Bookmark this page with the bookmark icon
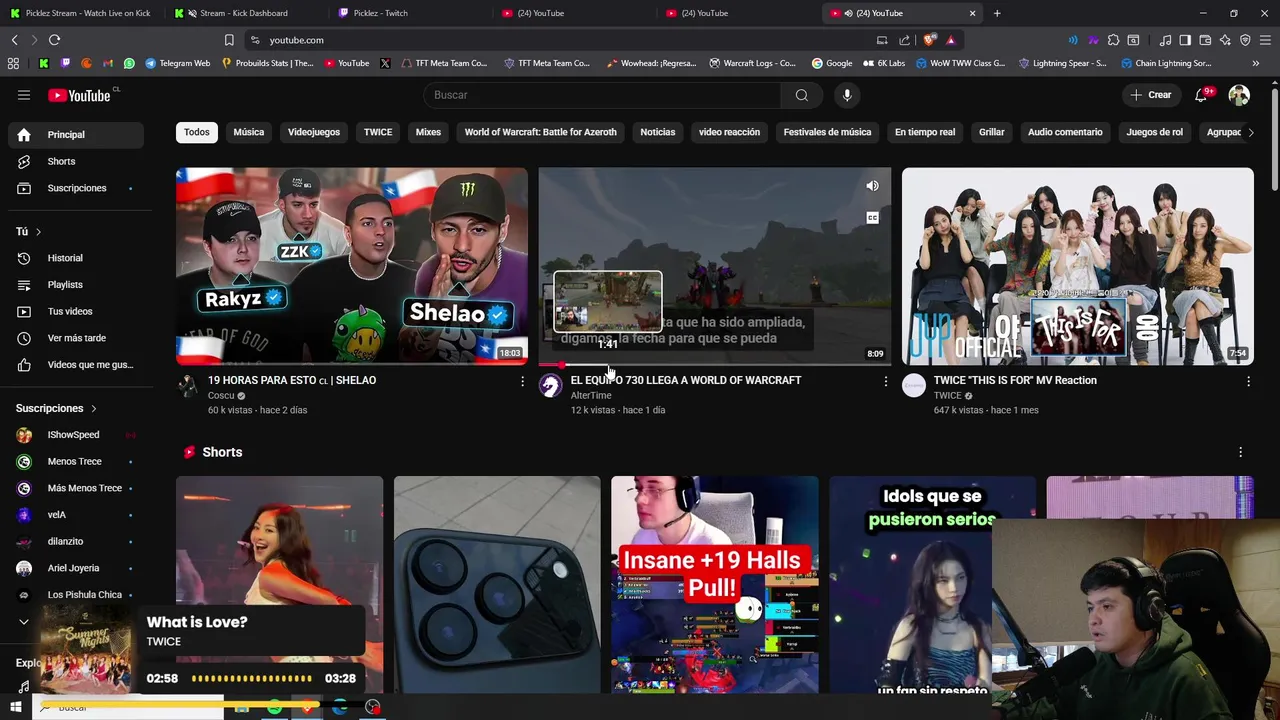Viewport: 1280px width, 720px height. pyautogui.click(x=229, y=40)
